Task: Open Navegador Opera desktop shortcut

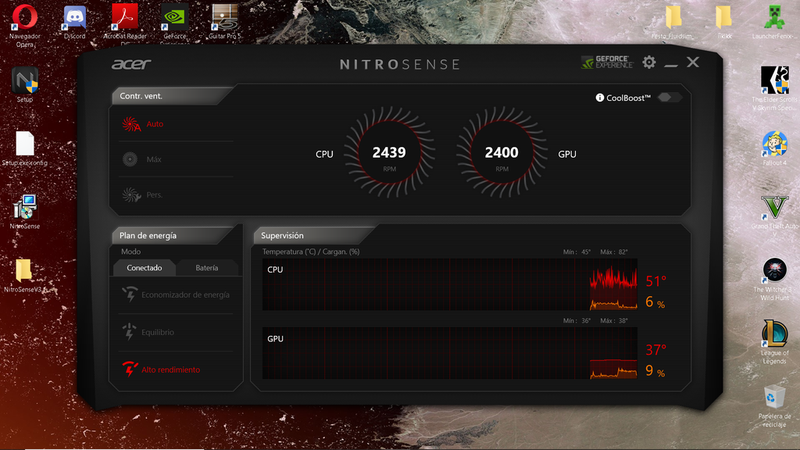Action: [24, 25]
